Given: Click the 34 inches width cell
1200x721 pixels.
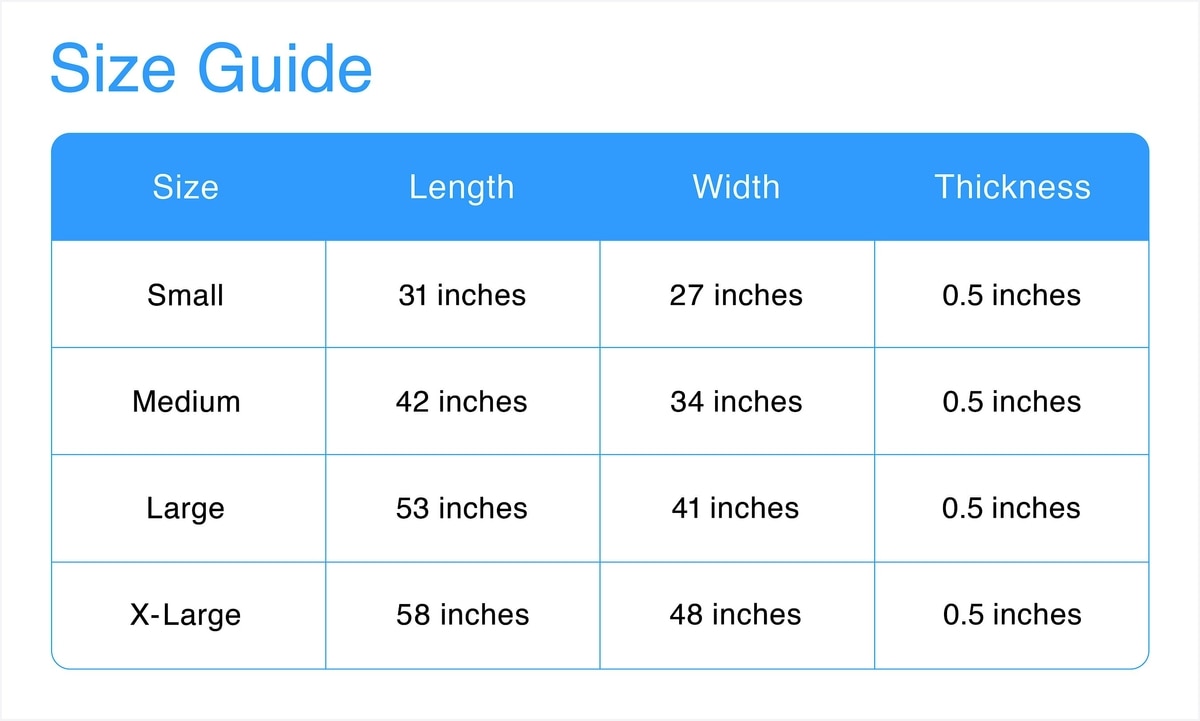Looking at the screenshot, I should 736,402.
